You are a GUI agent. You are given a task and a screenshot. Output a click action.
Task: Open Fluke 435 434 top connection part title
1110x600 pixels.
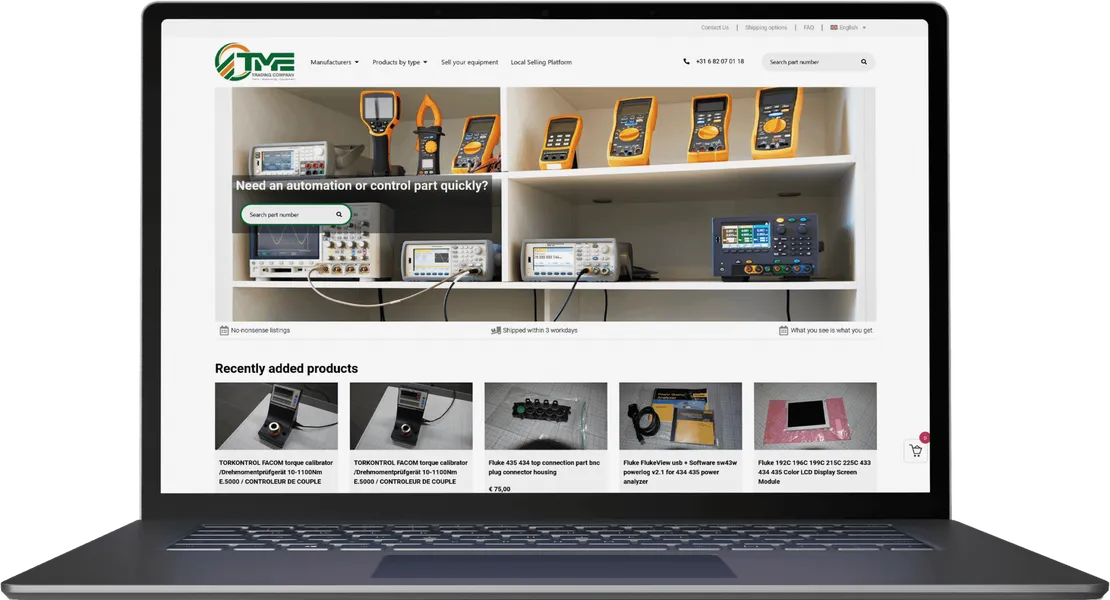[x=544, y=467]
